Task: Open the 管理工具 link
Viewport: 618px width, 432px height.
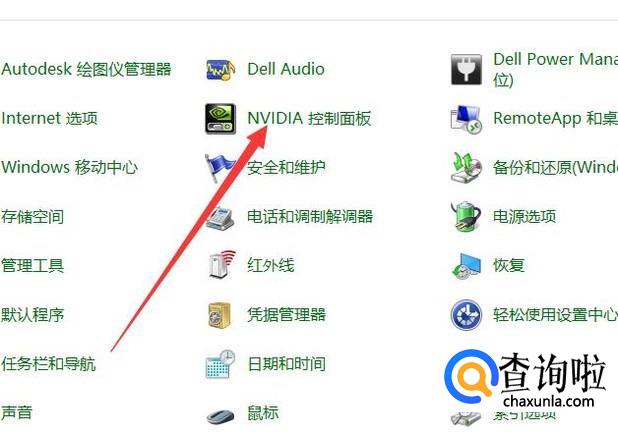Action: [32, 265]
